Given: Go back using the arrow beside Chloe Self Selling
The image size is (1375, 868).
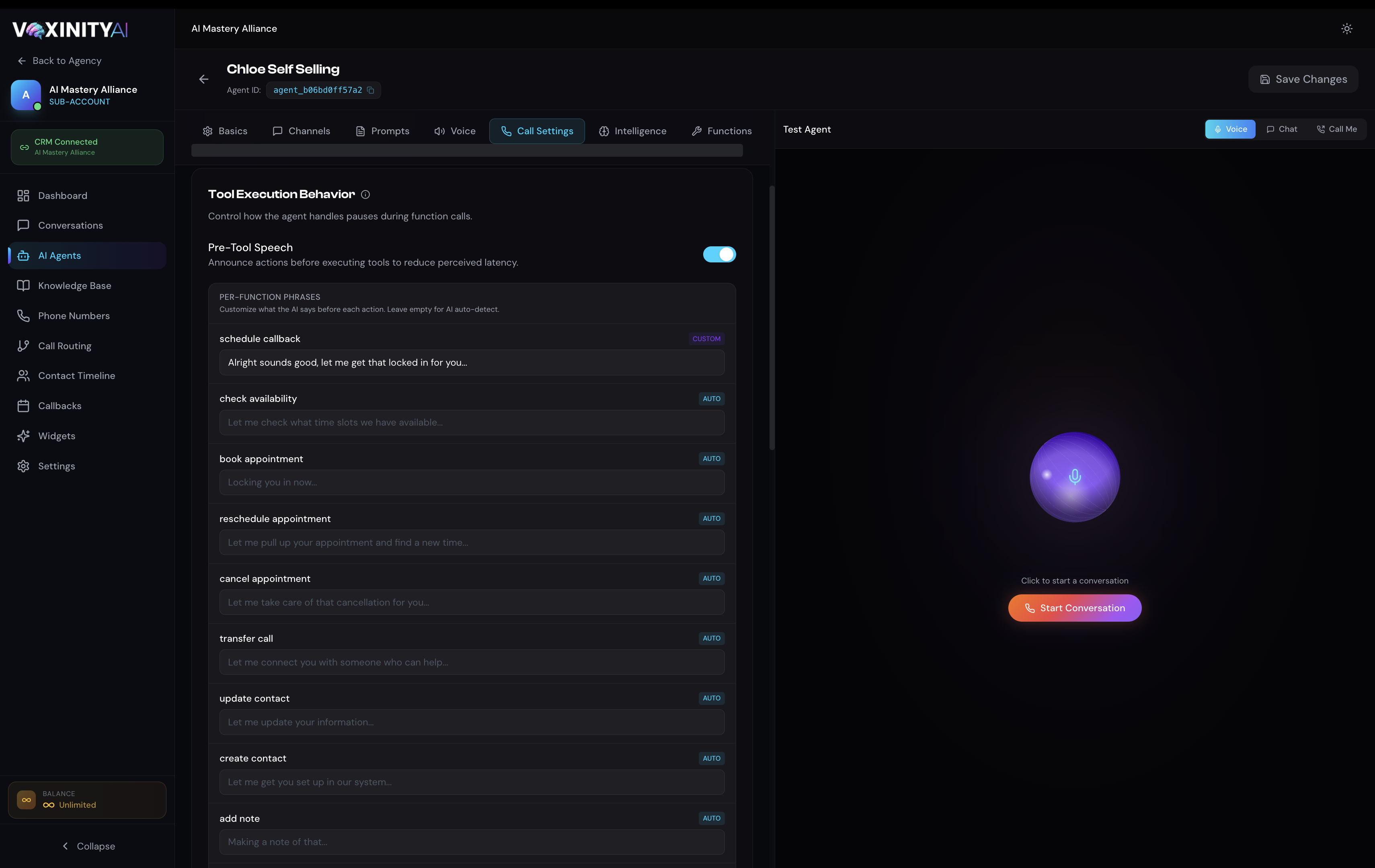Looking at the screenshot, I should [204, 79].
